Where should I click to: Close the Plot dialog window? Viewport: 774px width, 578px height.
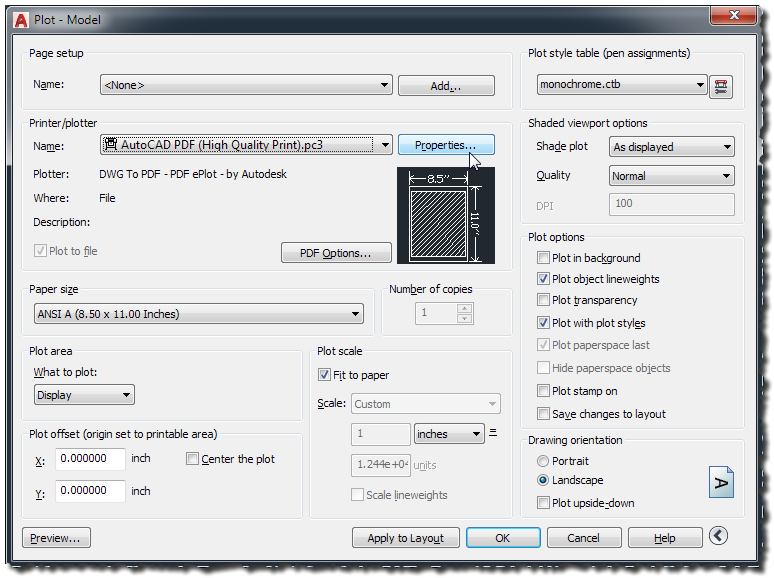(734, 15)
